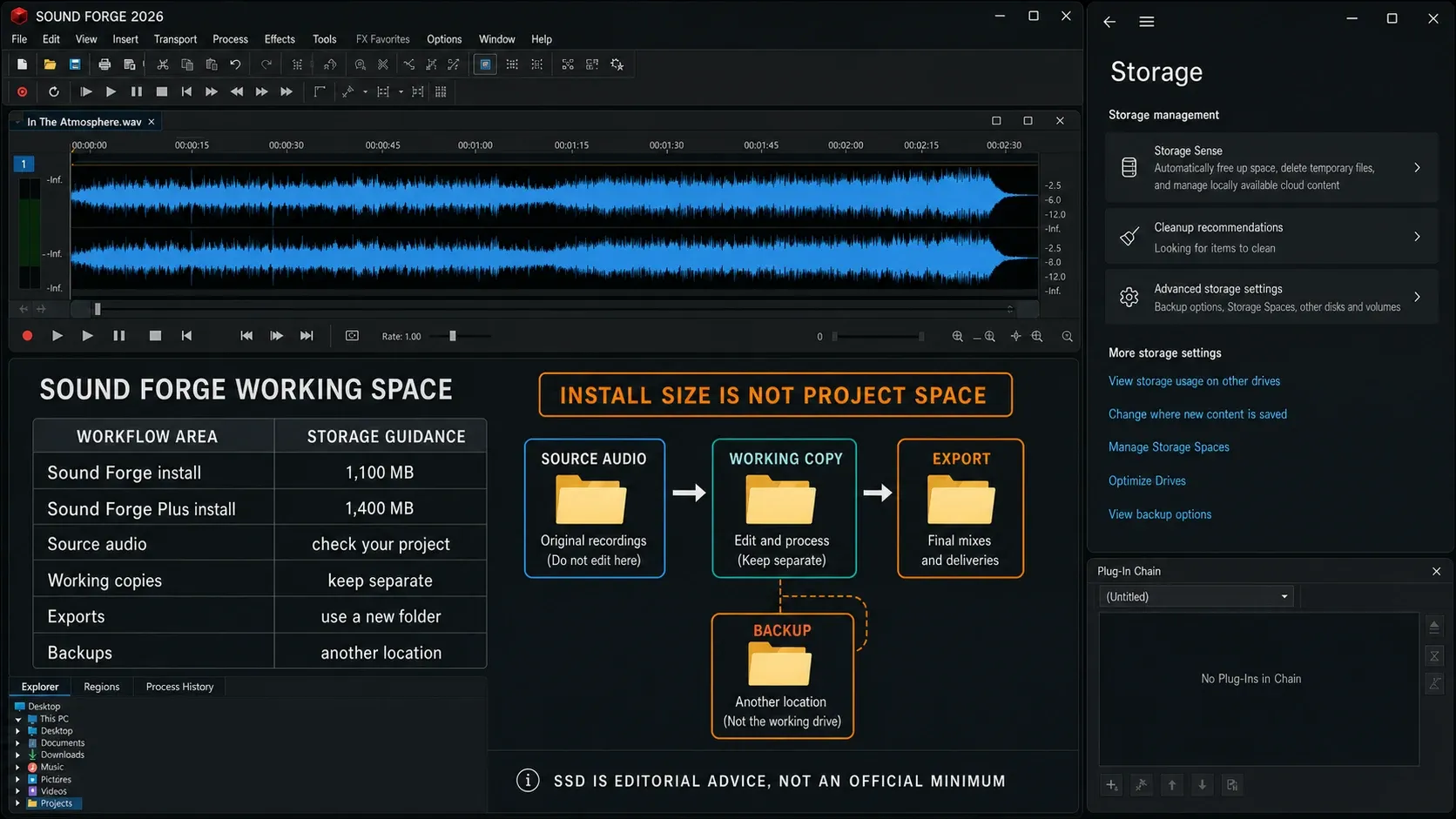Redo the action via the toolbar
The width and height of the screenshot is (1456, 819).
(x=266, y=64)
